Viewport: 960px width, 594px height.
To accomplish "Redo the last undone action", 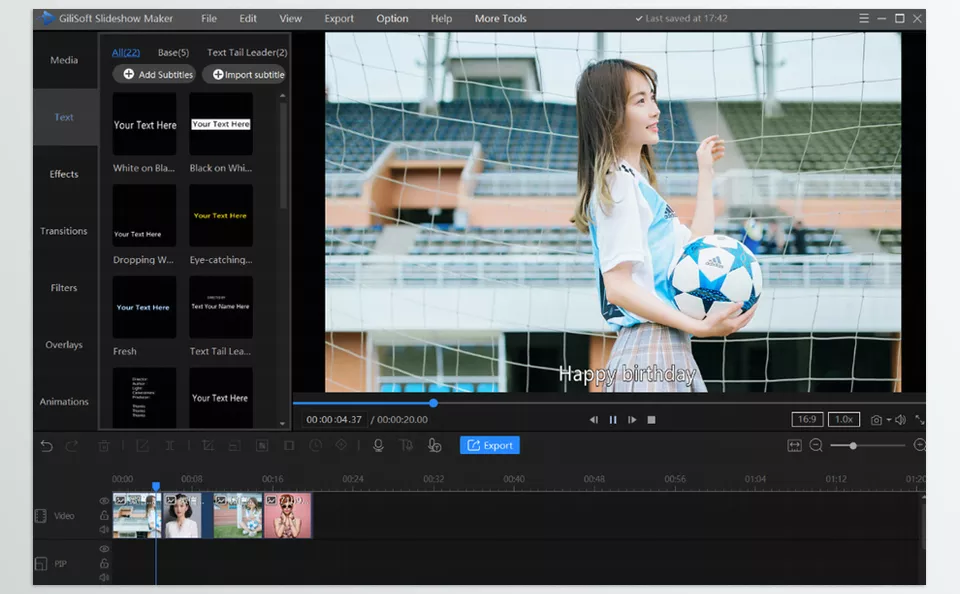I will 72,446.
